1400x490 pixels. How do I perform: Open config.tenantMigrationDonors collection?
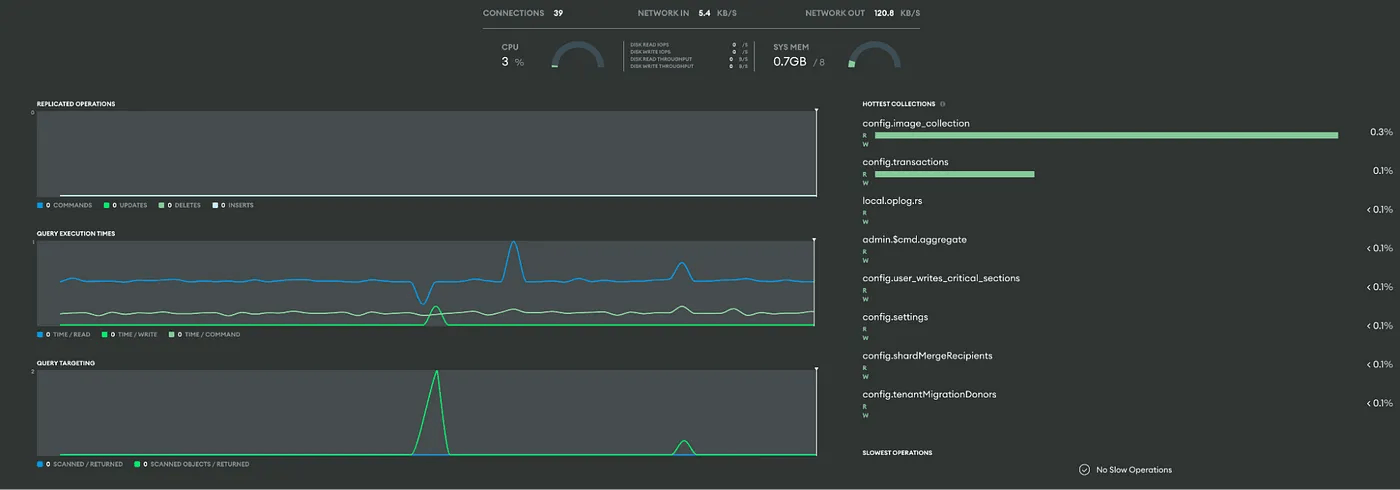pyautogui.click(x=929, y=394)
